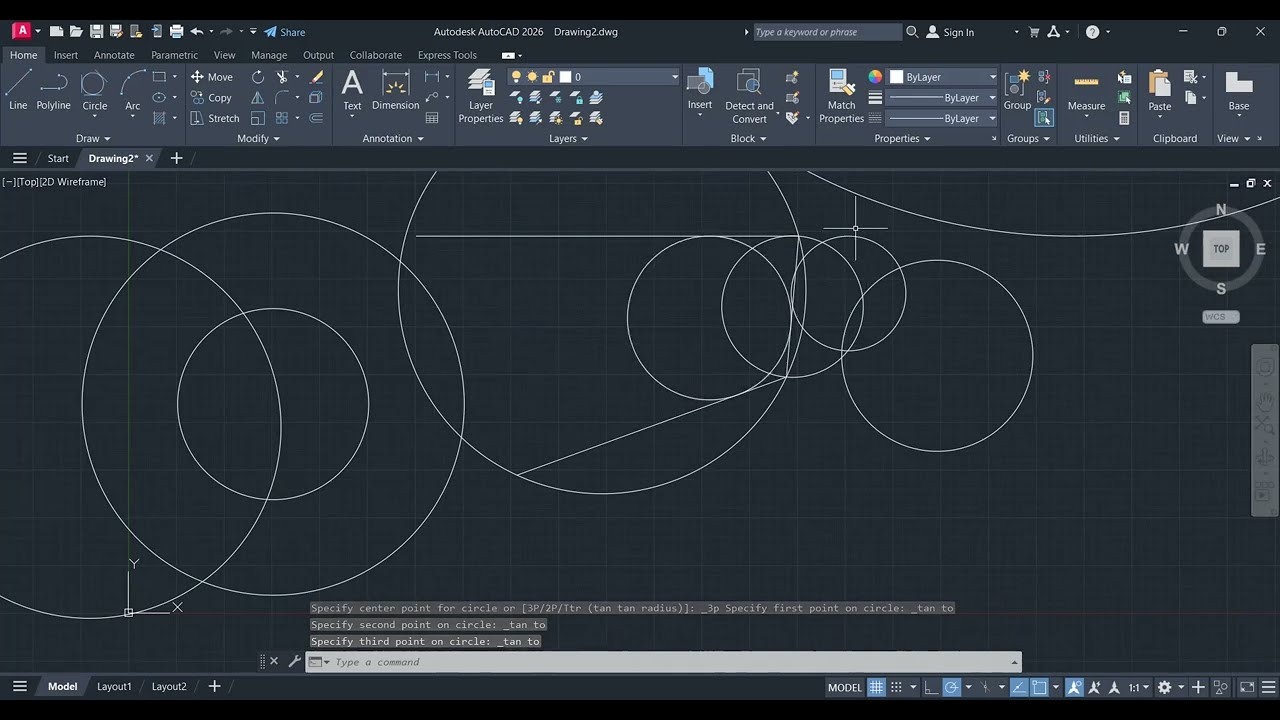Expand the Modify panel
Screen dimensions: 1280x720
(259, 138)
